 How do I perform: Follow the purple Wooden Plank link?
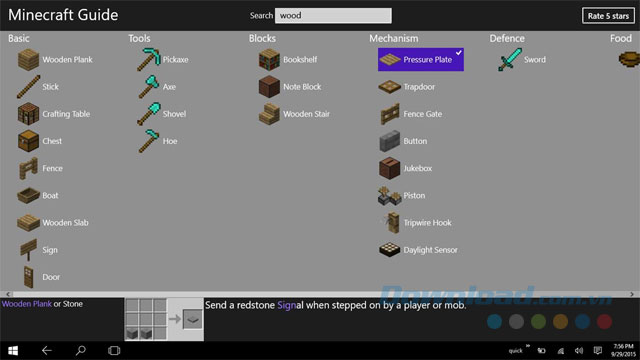click(27, 304)
